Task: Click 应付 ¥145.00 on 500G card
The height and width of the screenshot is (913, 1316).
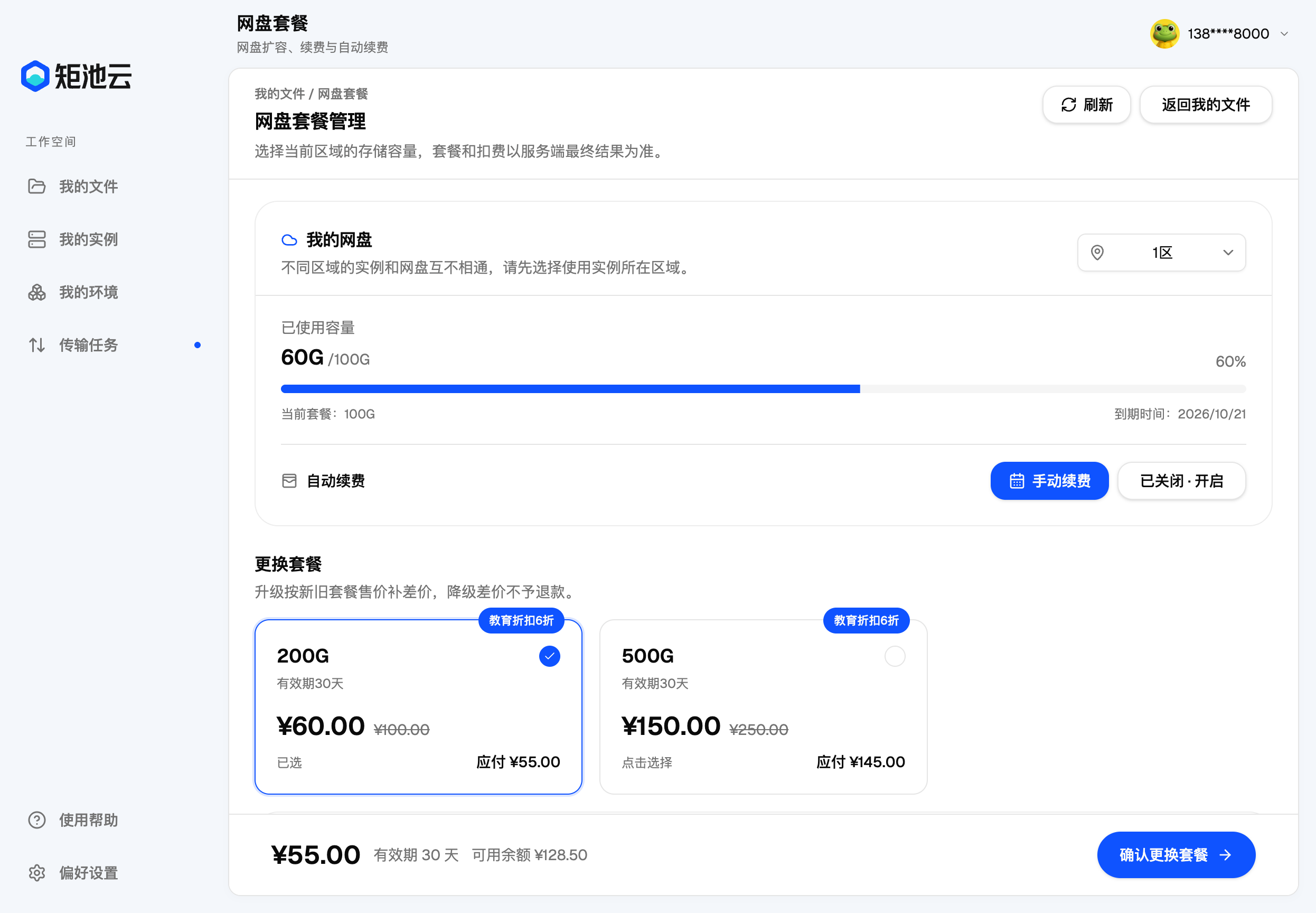Action: coord(860,762)
